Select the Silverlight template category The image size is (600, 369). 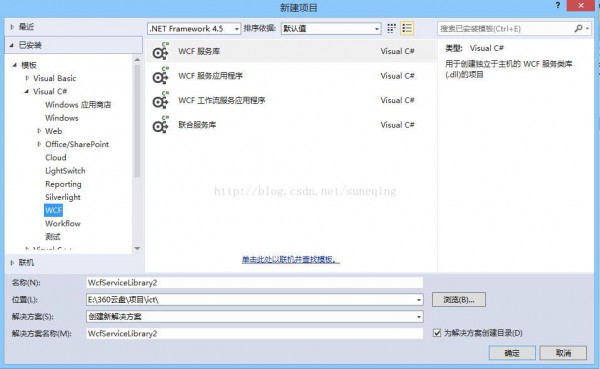click(63, 197)
